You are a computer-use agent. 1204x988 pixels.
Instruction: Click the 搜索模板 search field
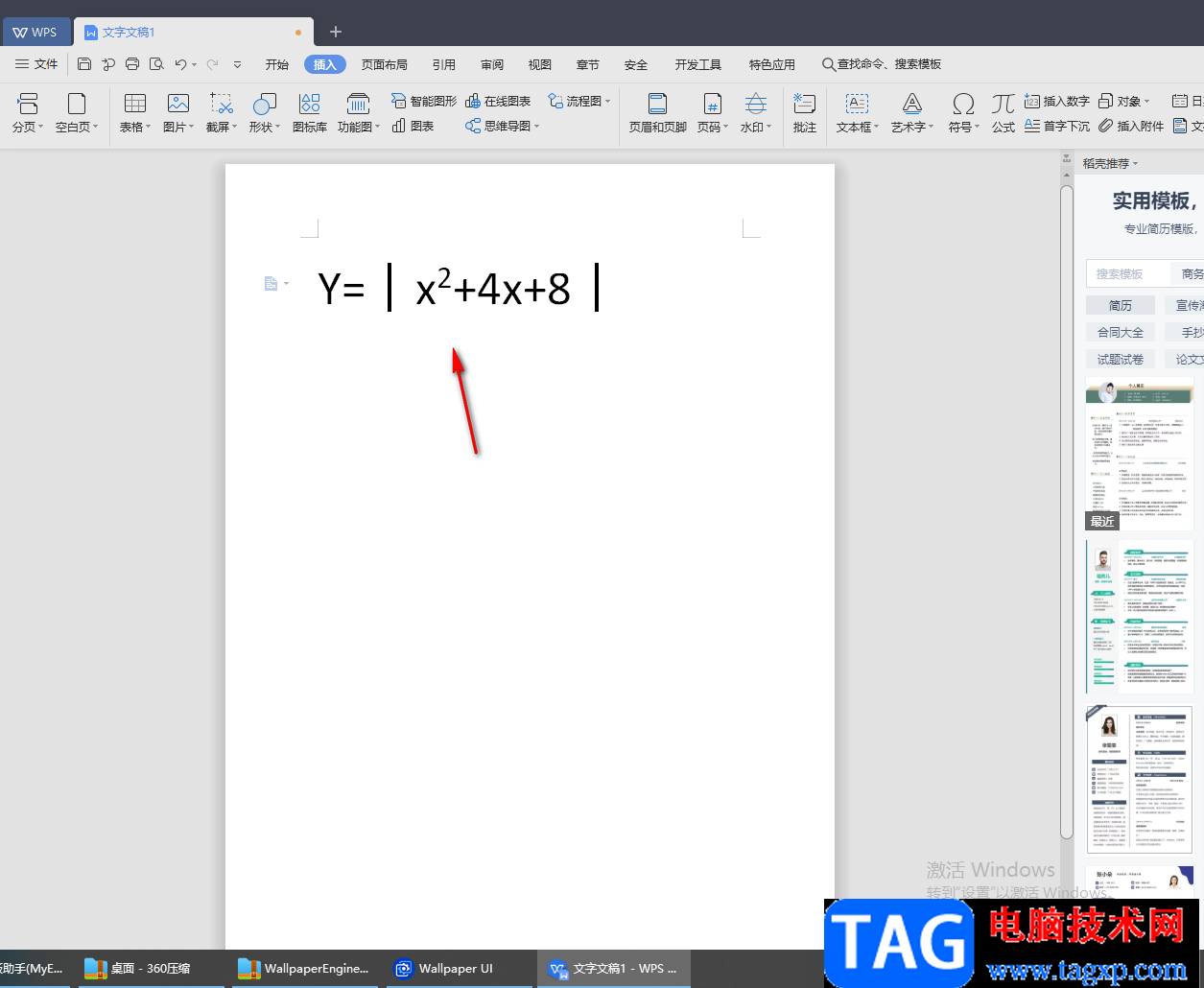click(x=1127, y=273)
